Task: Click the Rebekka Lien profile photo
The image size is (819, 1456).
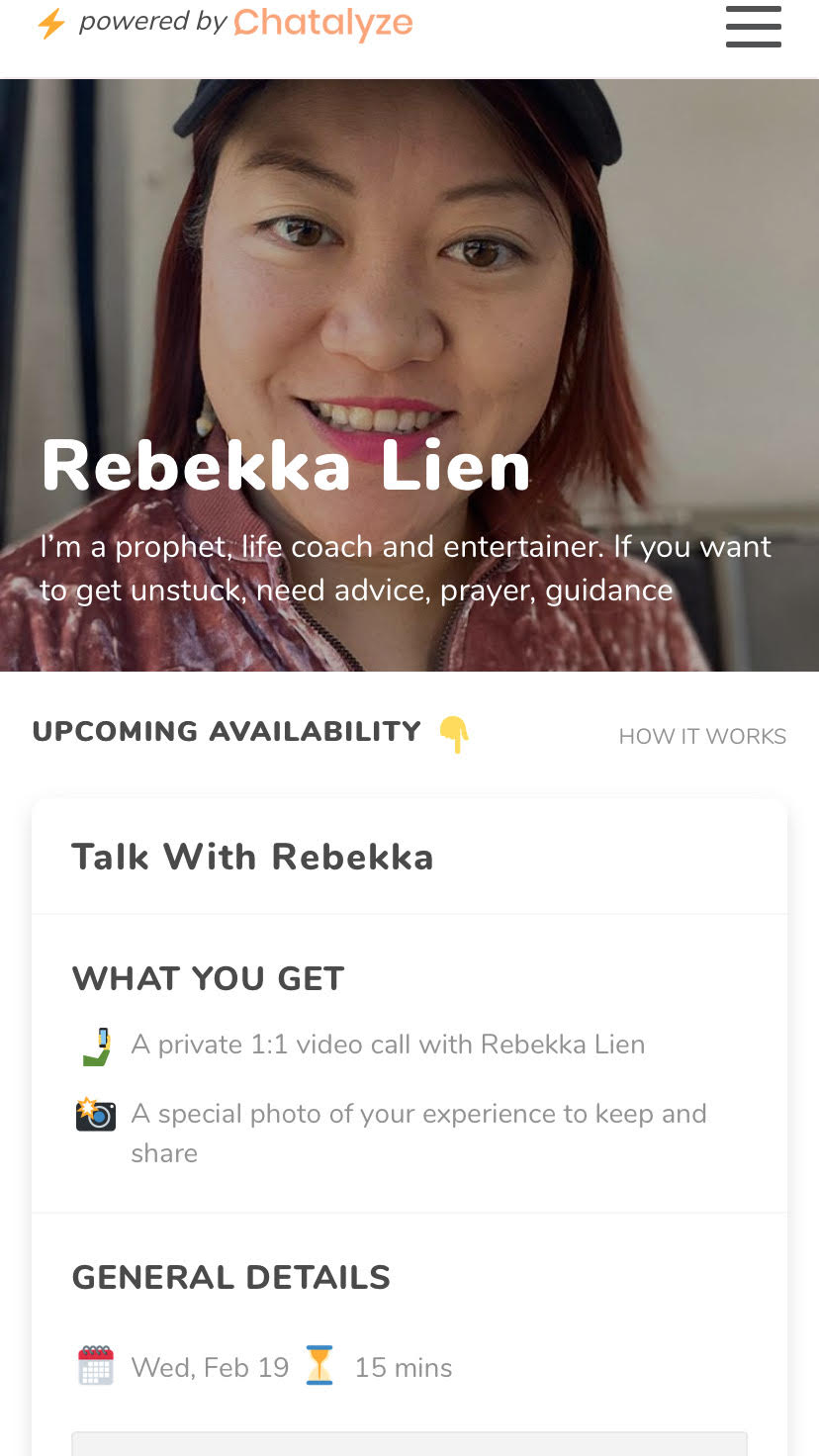Action: point(409,375)
